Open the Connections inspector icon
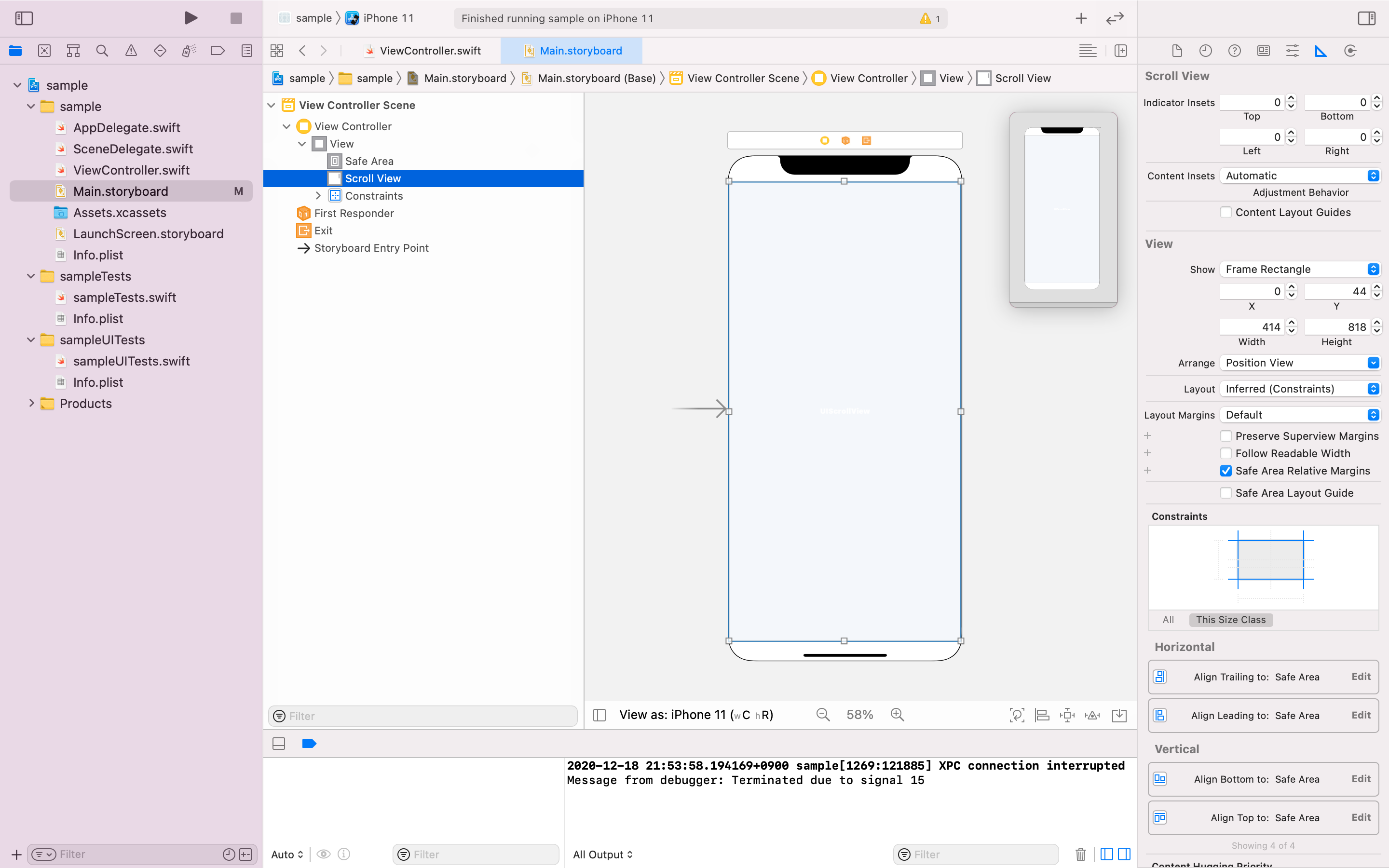 [1350, 51]
